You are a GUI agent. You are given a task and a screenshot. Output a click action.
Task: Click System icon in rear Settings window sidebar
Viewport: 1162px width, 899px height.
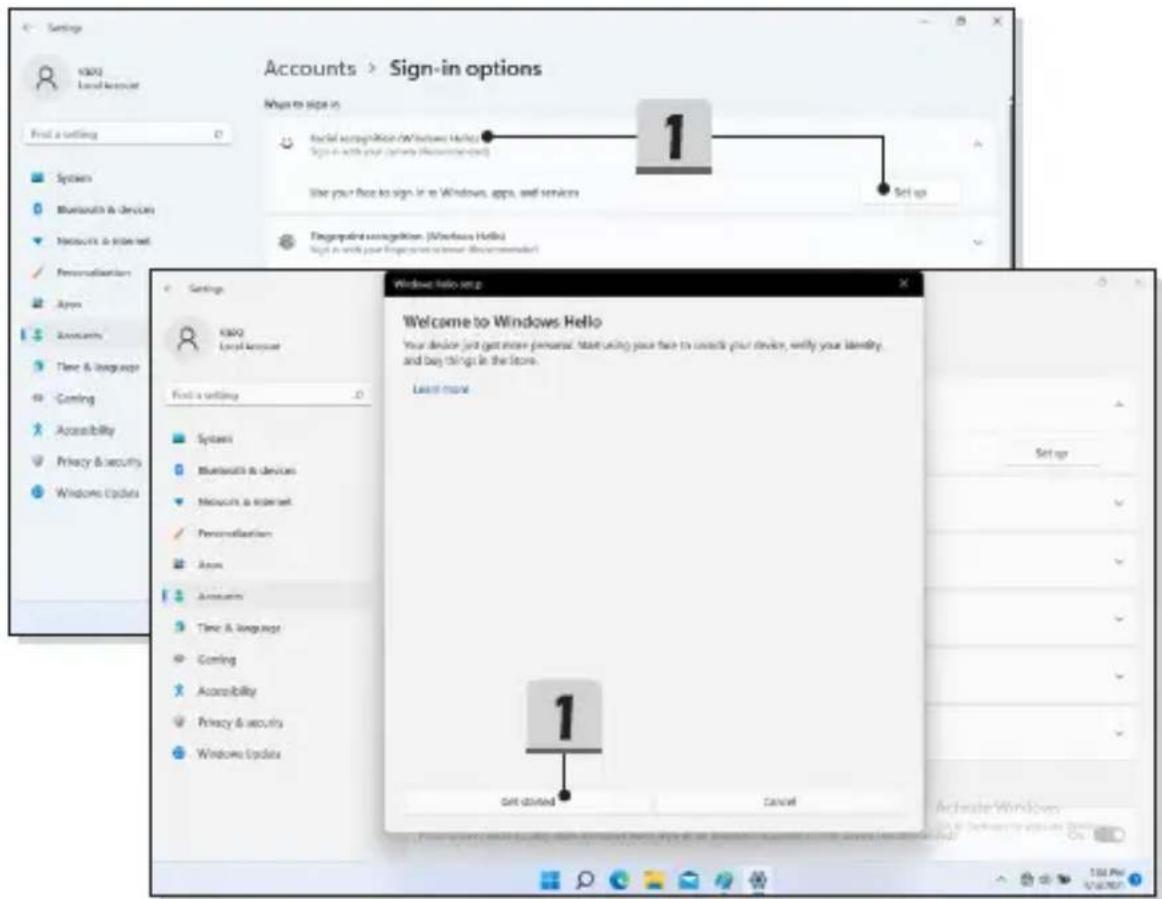(37, 178)
